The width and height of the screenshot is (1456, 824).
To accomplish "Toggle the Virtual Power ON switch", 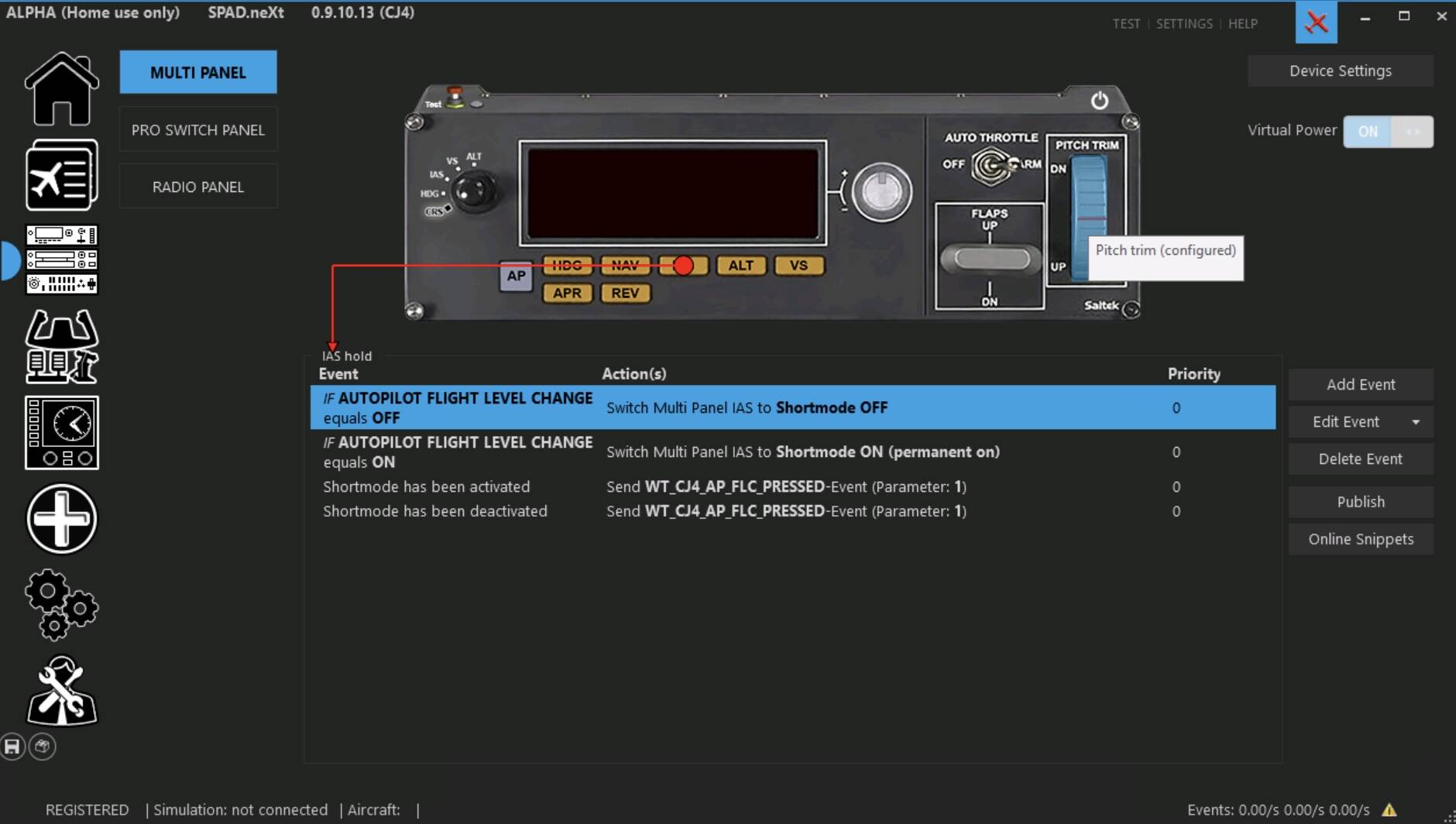I will [1387, 132].
